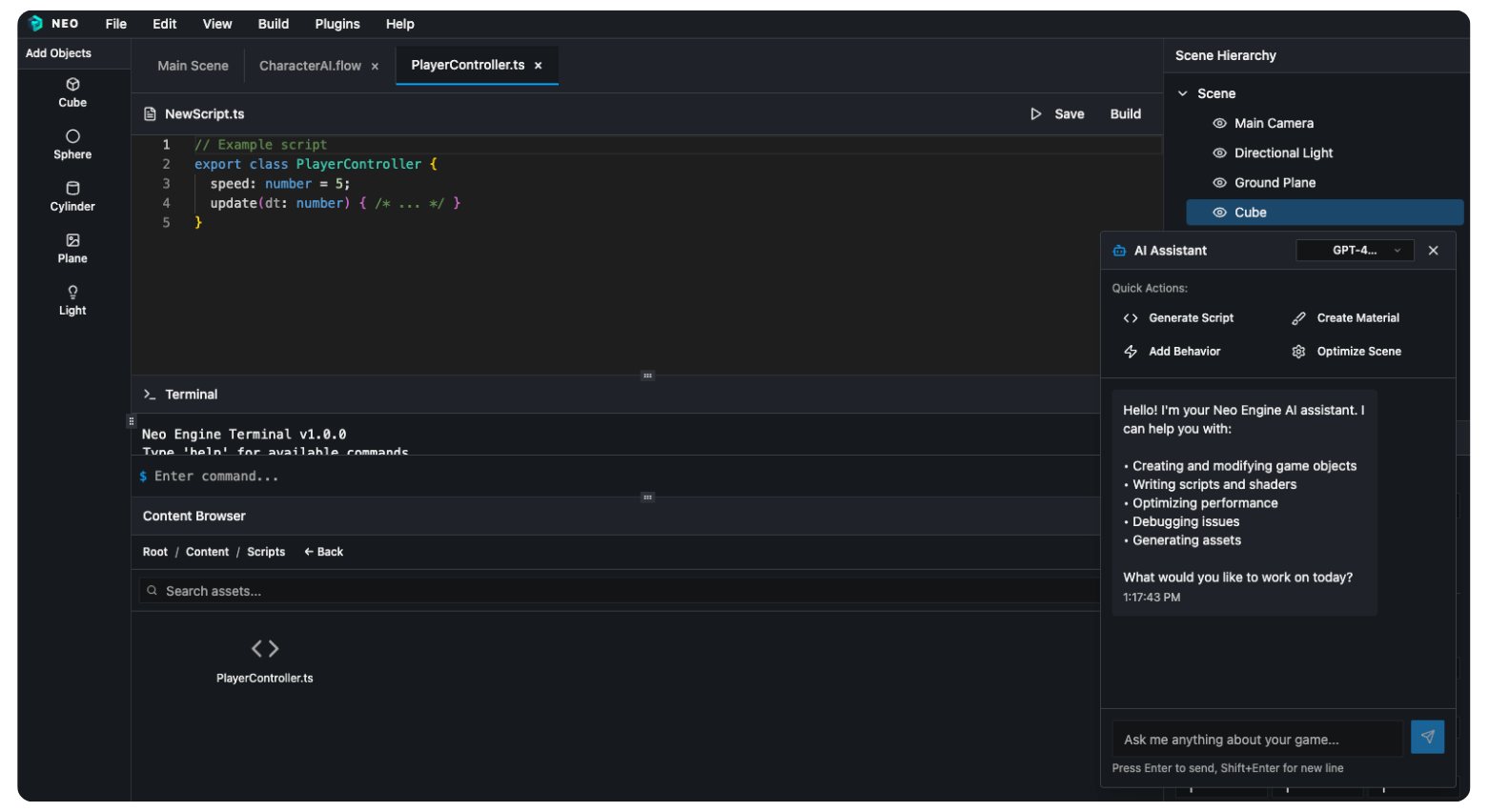Add a Light object
Image resolution: width=1489 pixels, height=812 pixels.
(x=72, y=300)
